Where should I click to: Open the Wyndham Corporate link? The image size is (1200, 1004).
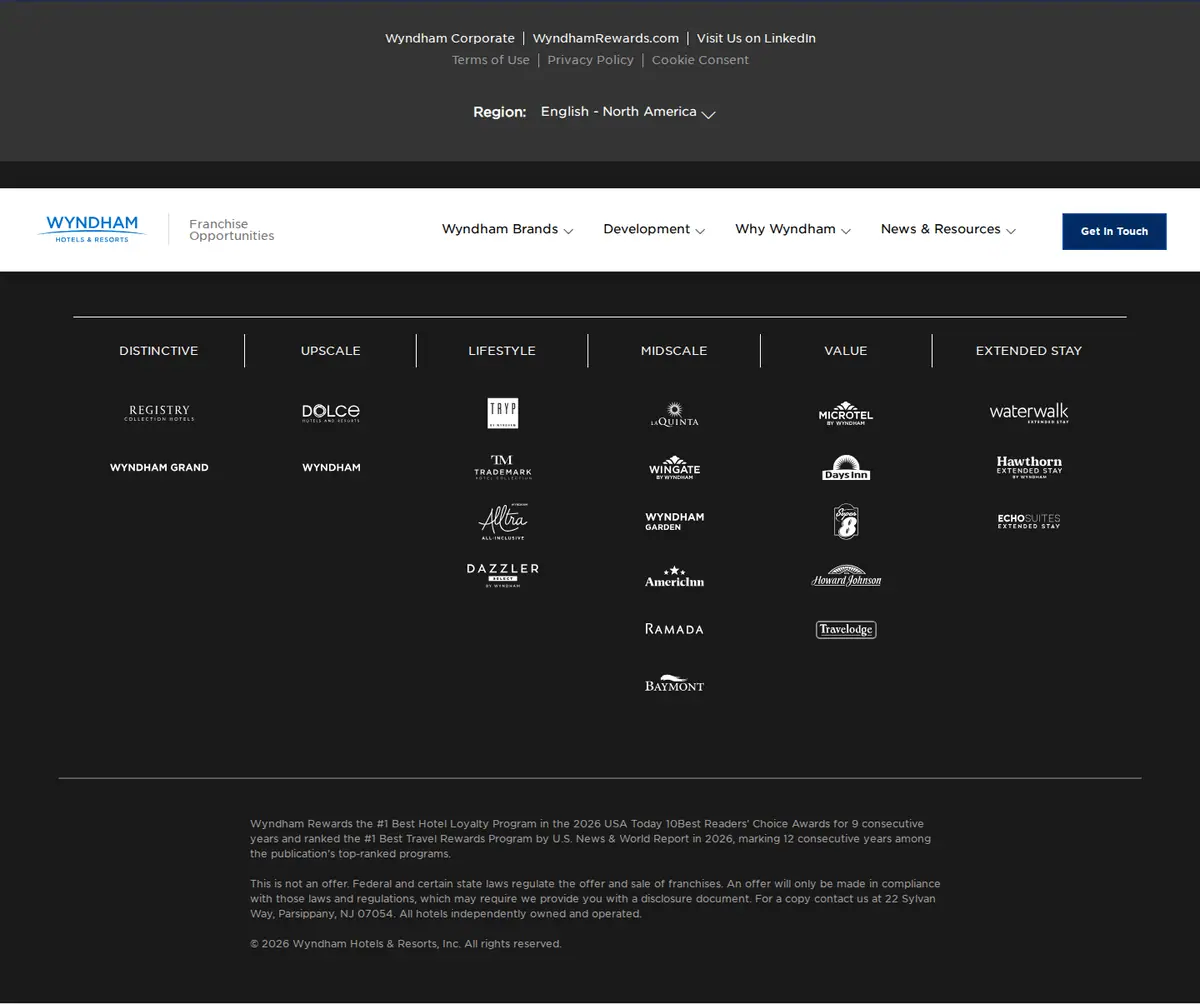point(450,38)
